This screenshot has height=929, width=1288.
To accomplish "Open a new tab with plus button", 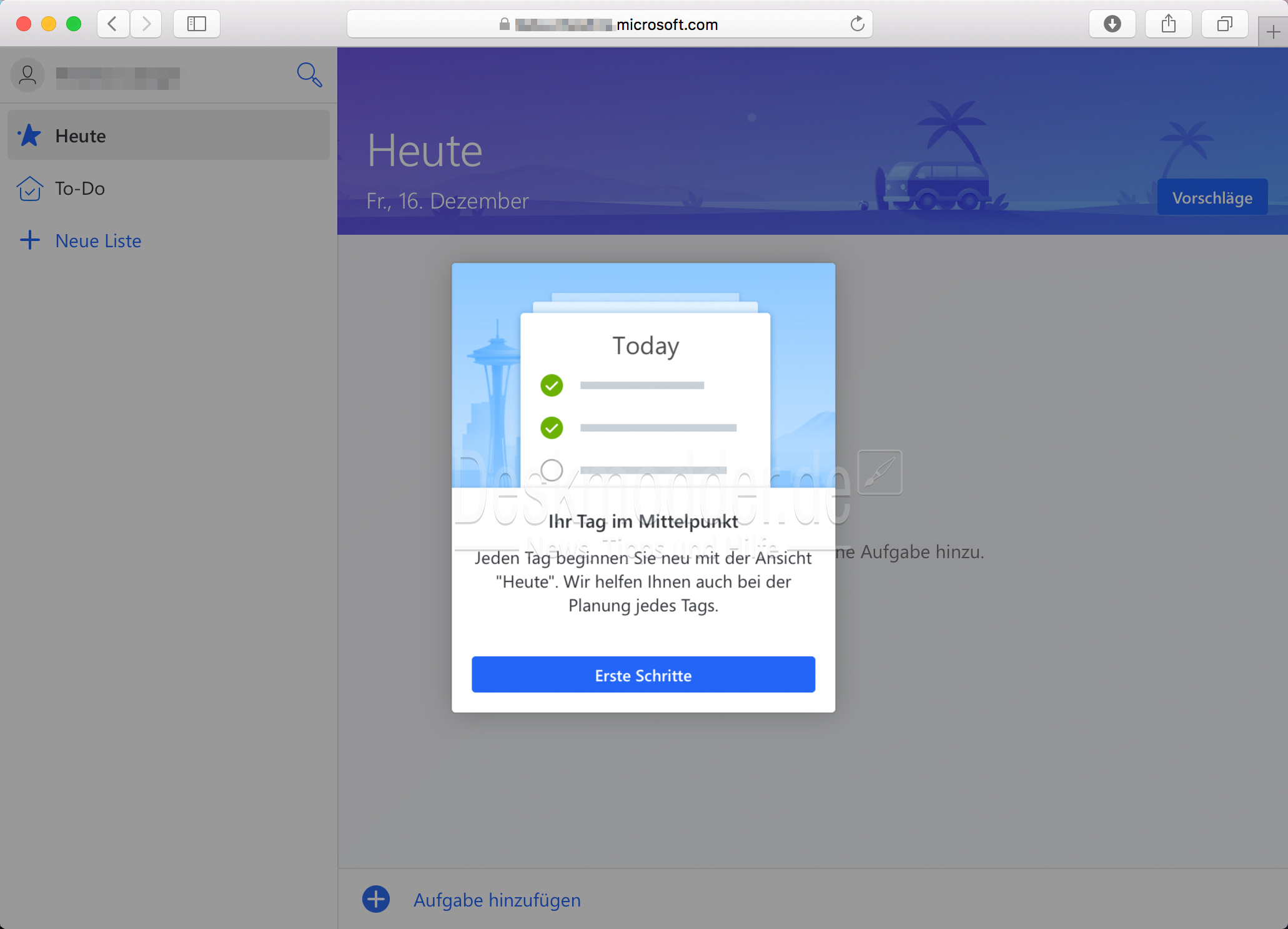I will 1273,31.
